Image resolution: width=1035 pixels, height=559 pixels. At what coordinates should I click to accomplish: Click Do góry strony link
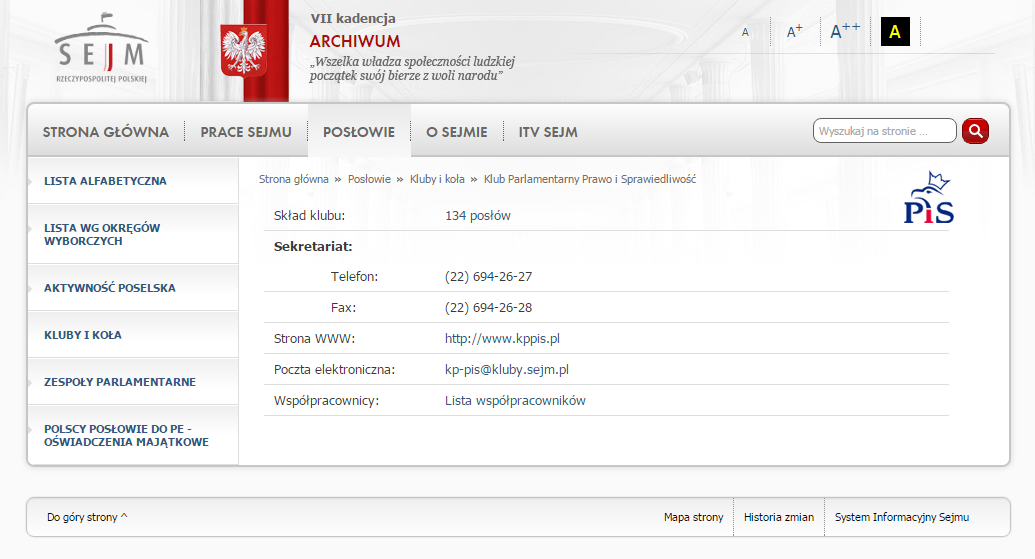tap(87, 517)
